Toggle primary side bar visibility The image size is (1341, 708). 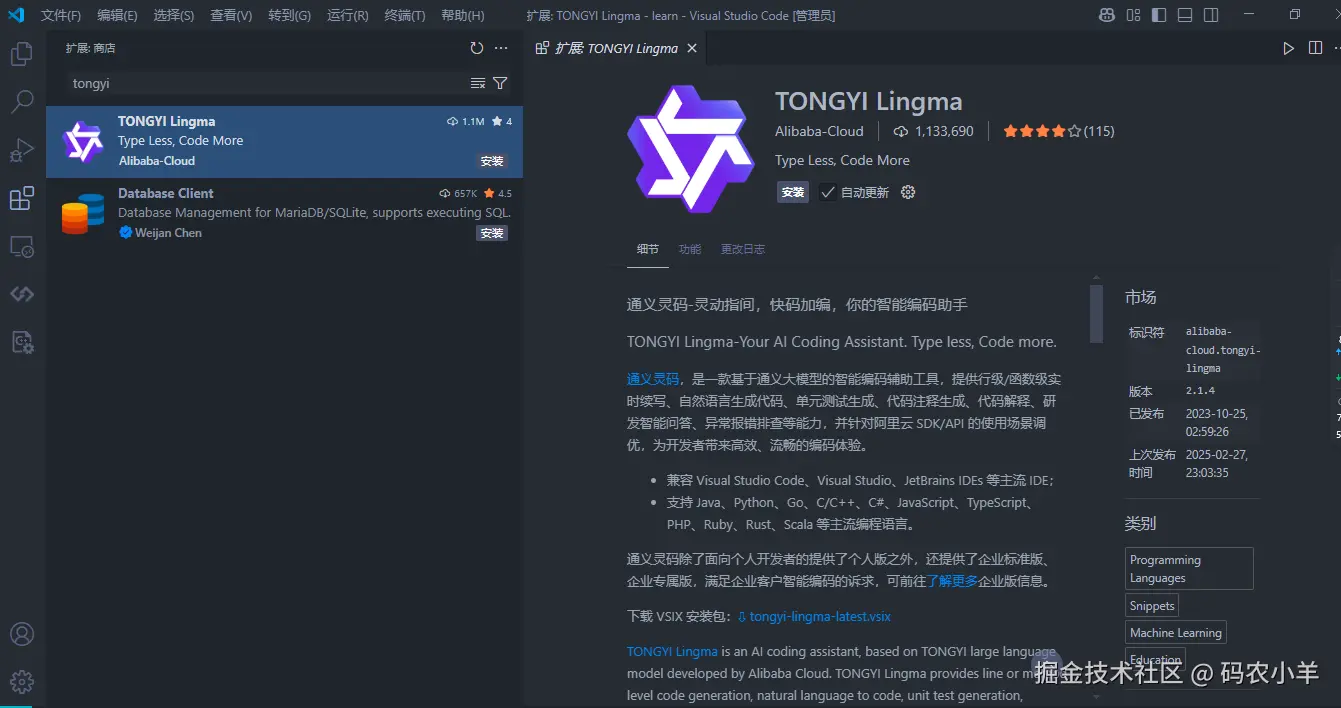click(x=1159, y=15)
